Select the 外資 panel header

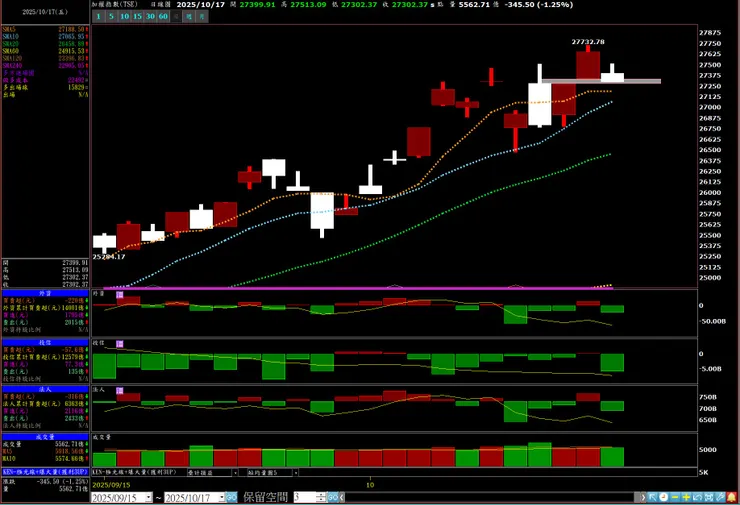[x=45, y=294]
